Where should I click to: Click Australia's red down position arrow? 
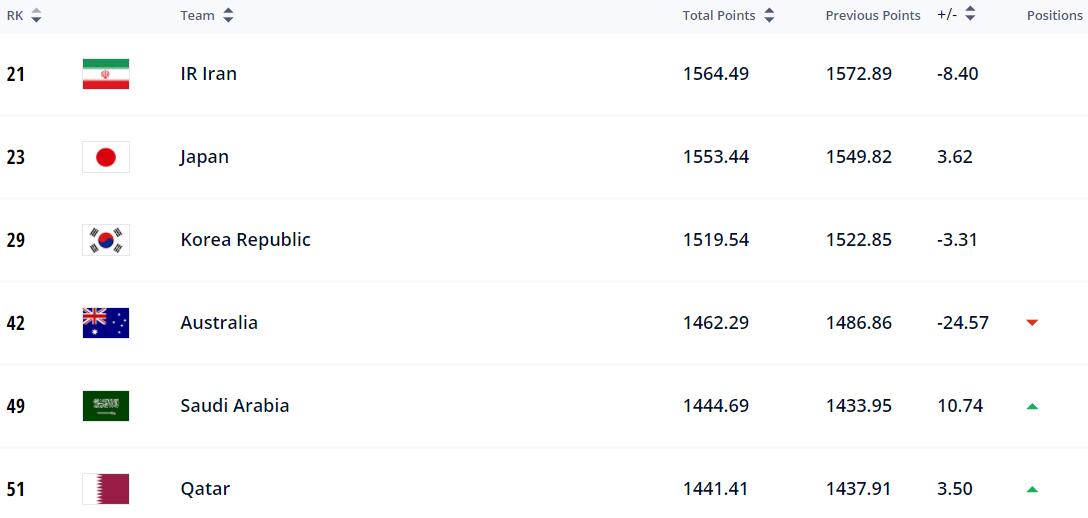pos(1032,323)
